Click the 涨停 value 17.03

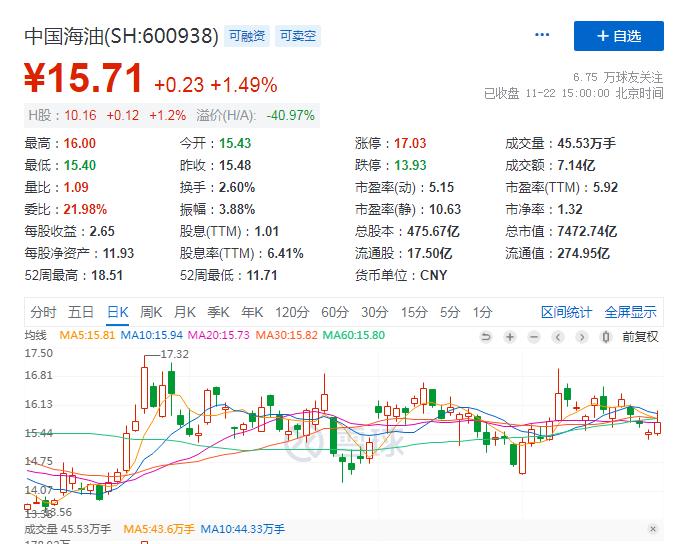point(410,143)
